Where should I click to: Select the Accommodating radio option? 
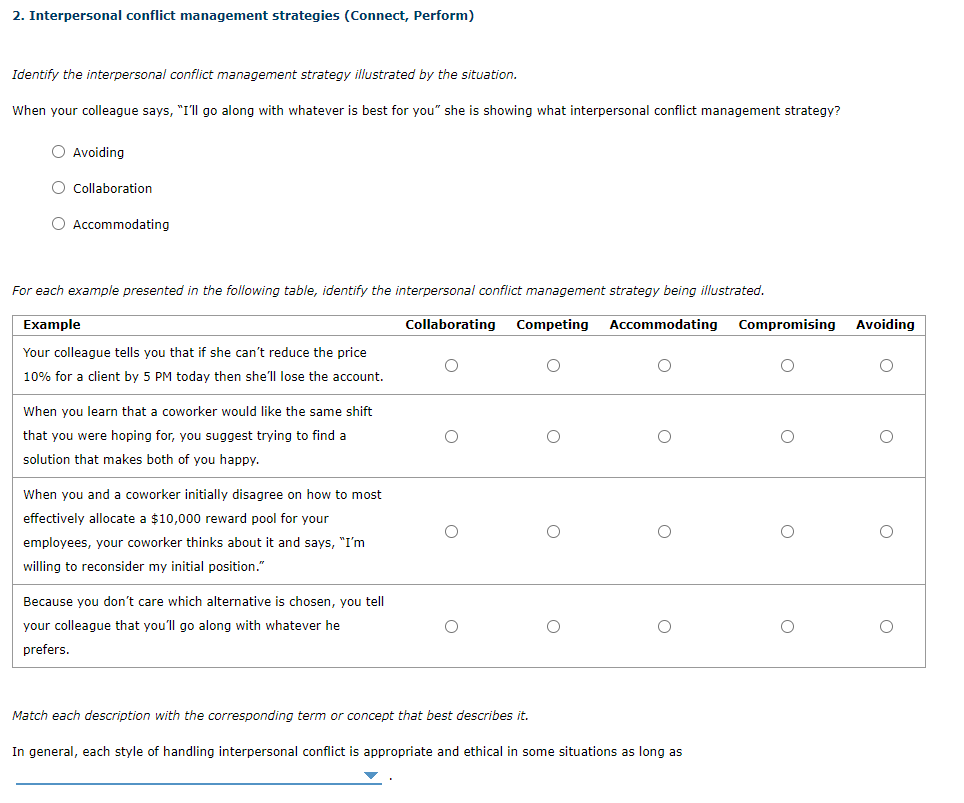tap(58, 223)
